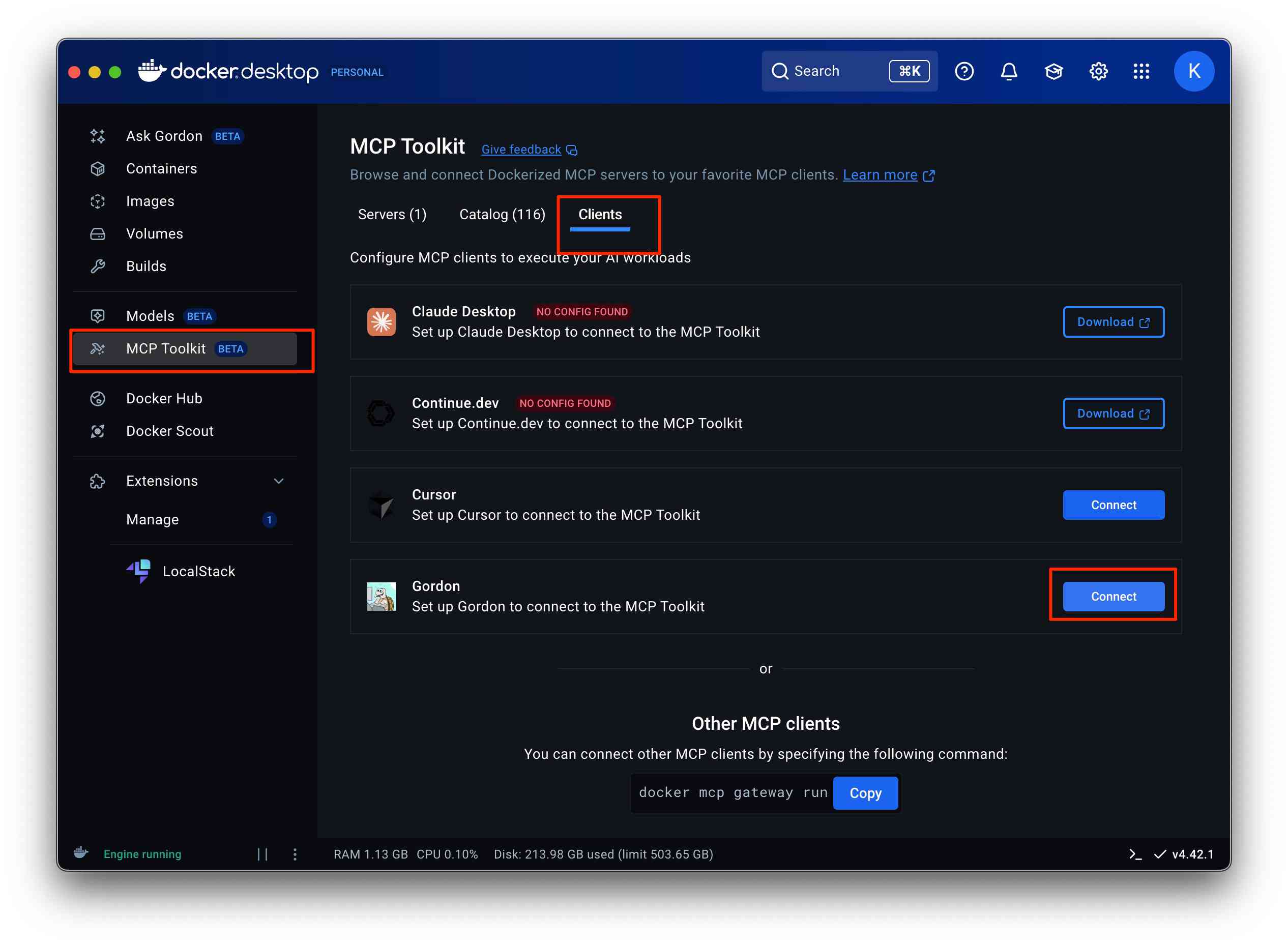The height and width of the screenshot is (946, 1288).
Task: Switch to the Servers (1) tab
Action: 392,214
